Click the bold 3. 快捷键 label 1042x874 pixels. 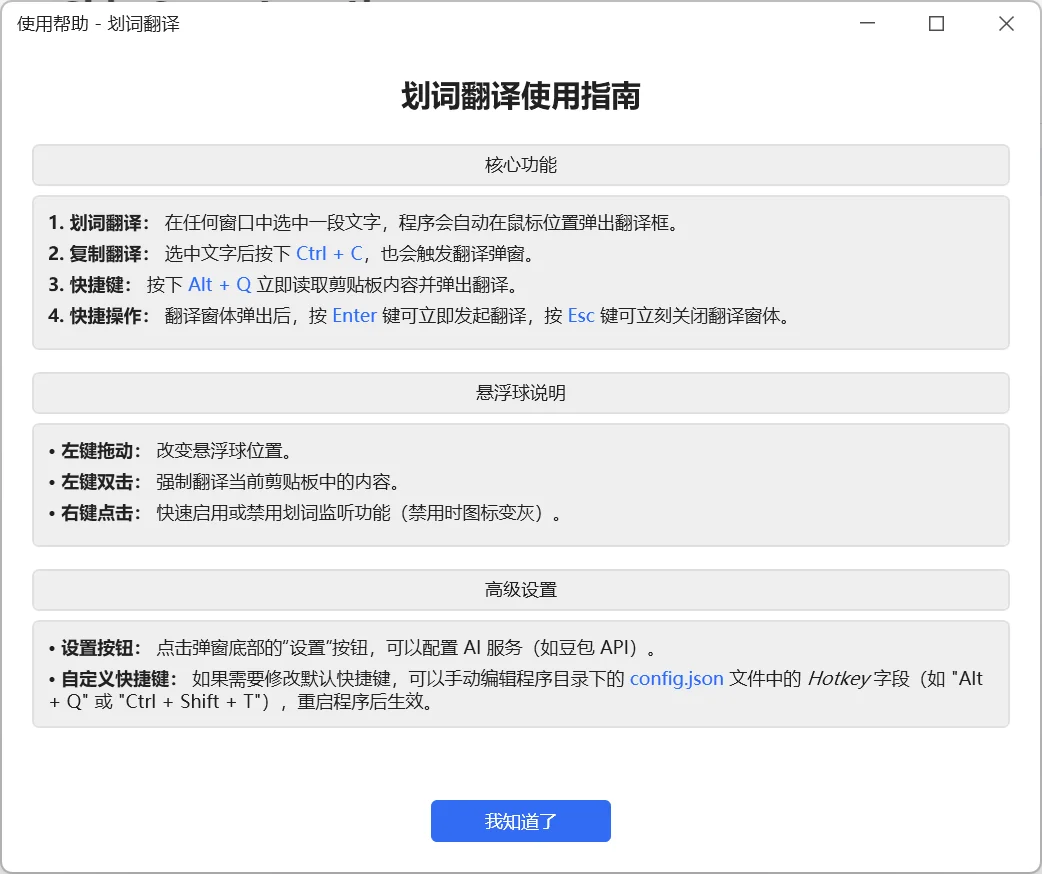(x=90, y=284)
